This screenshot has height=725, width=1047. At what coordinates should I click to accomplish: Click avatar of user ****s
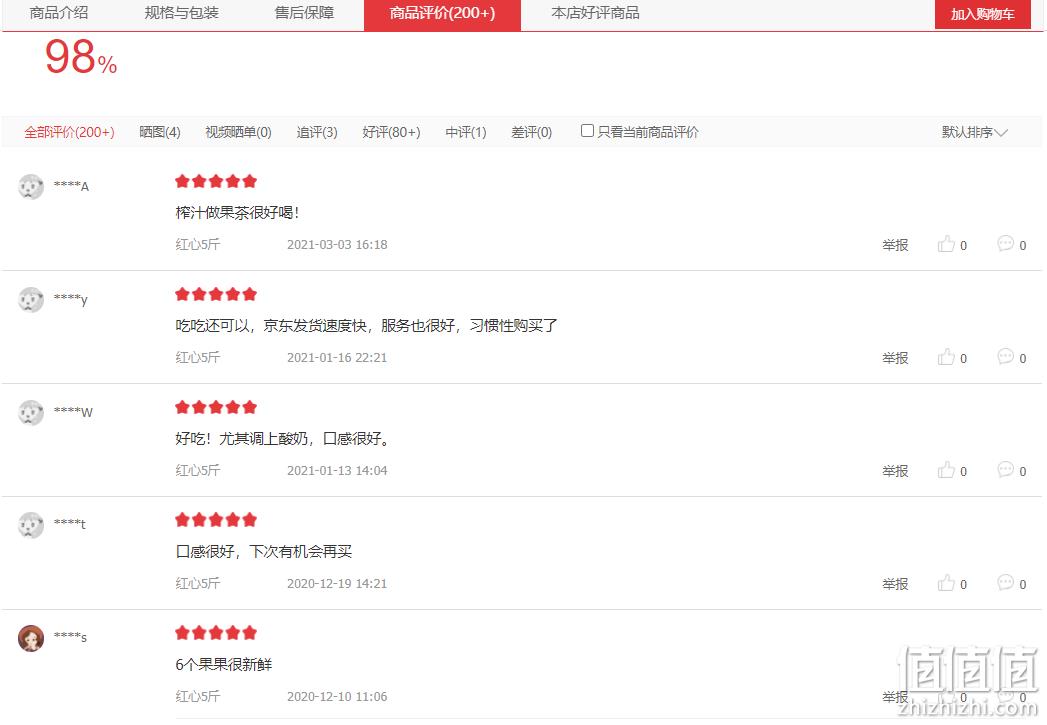coord(31,638)
